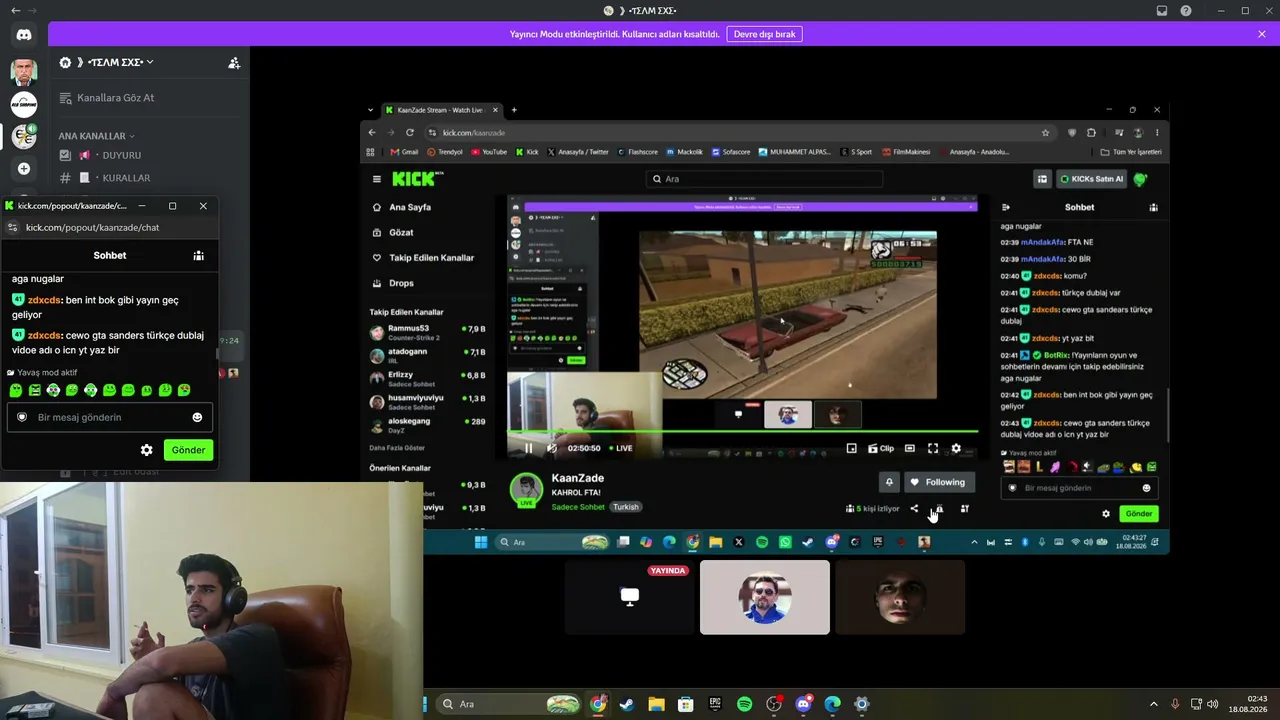
Task: Enter fullscreen on Kick player
Action: point(933,448)
